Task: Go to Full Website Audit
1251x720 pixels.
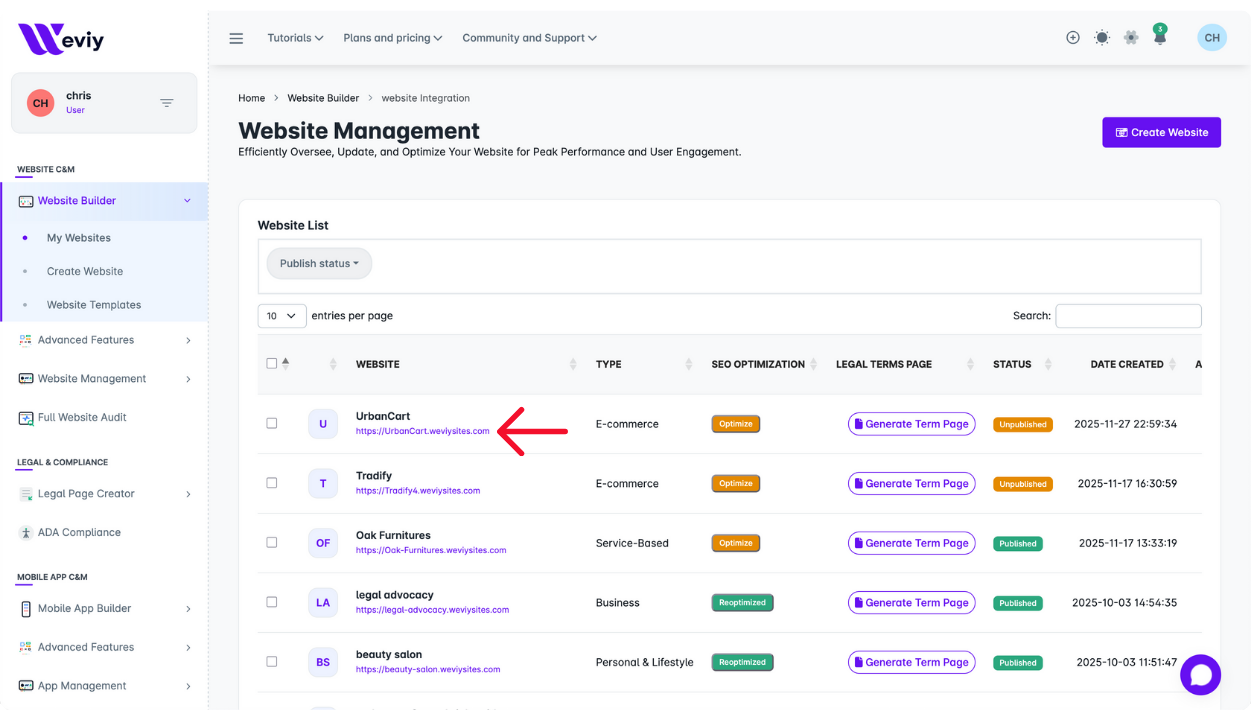Action: (x=82, y=417)
